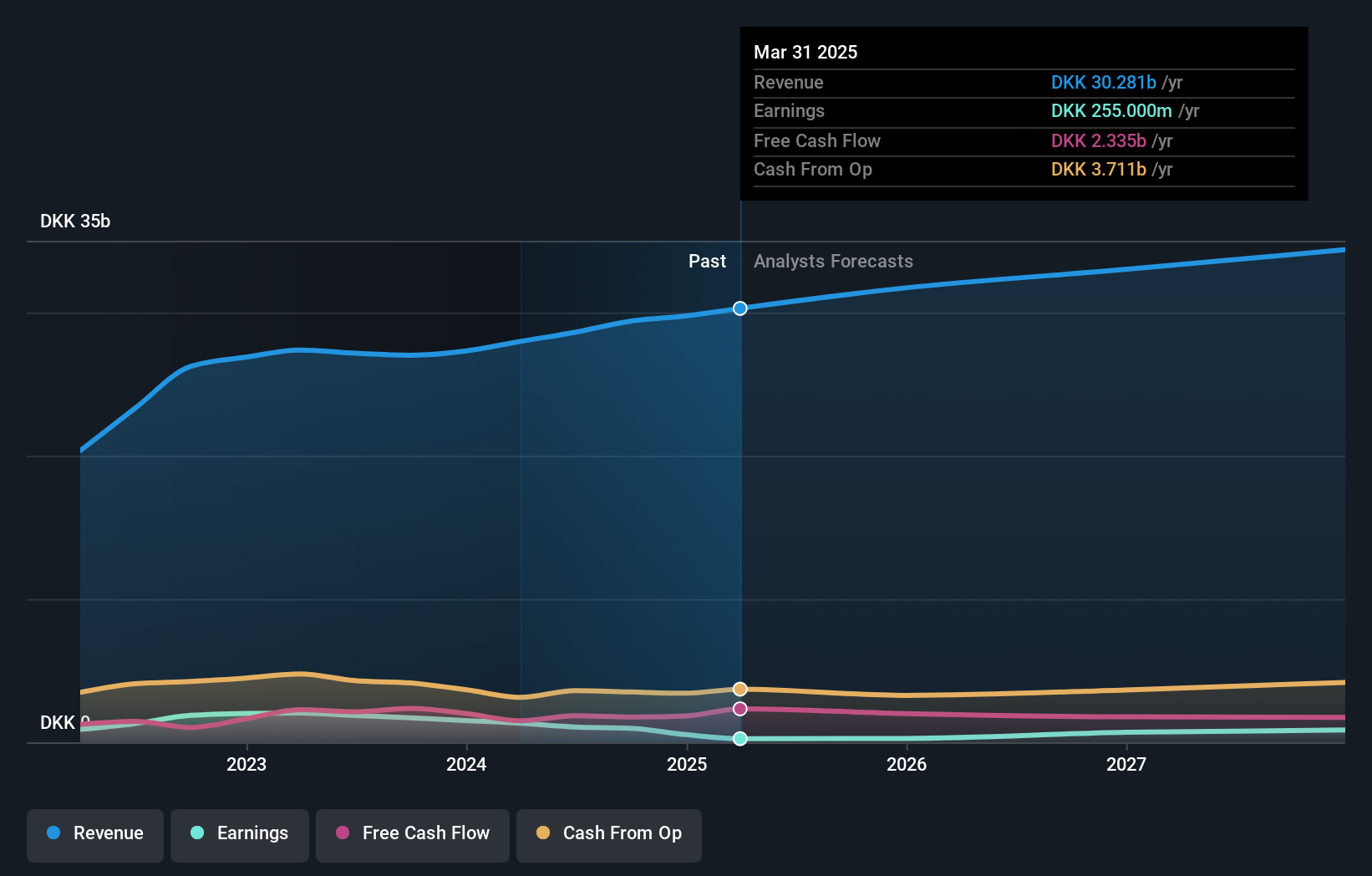Click the 2025 x-axis label

[x=687, y=764]
